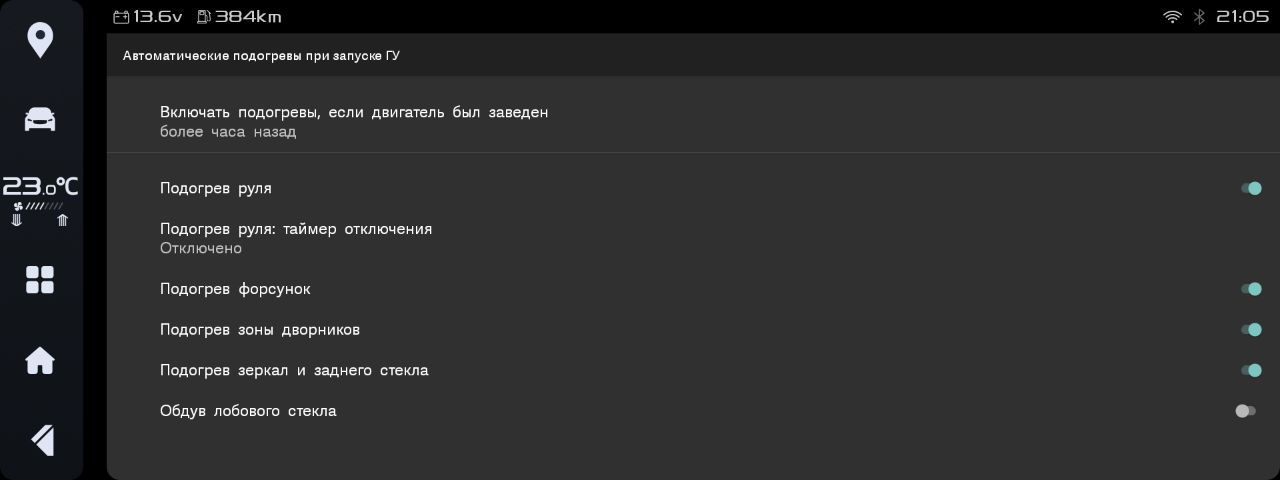This screenshot has width=1280, height=480.
Task: Tap the battery voltage 13.6v indicator
Action: coord(148,17)
